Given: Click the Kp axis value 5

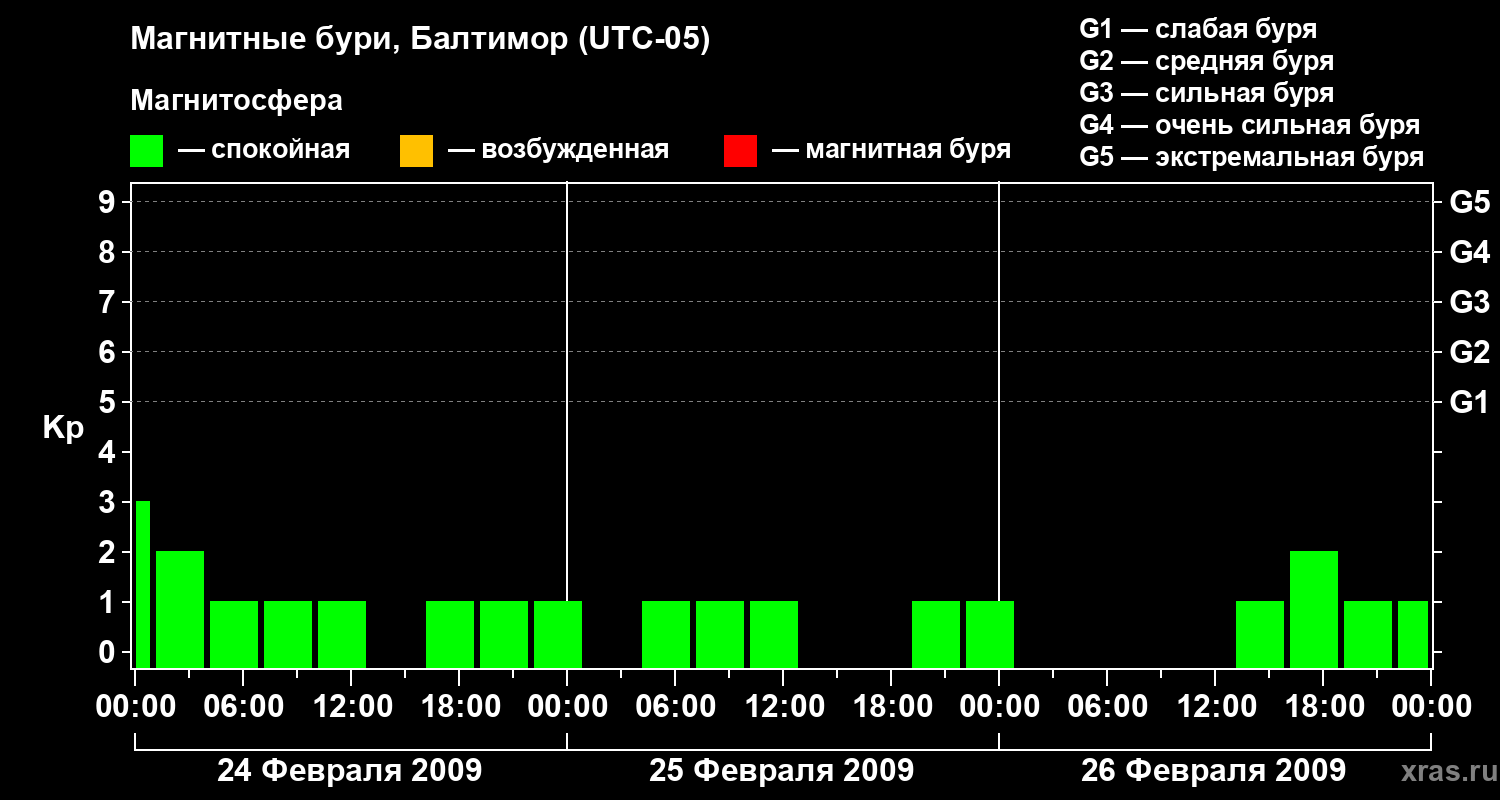Looking at the screenshot, I should (109, 402).
